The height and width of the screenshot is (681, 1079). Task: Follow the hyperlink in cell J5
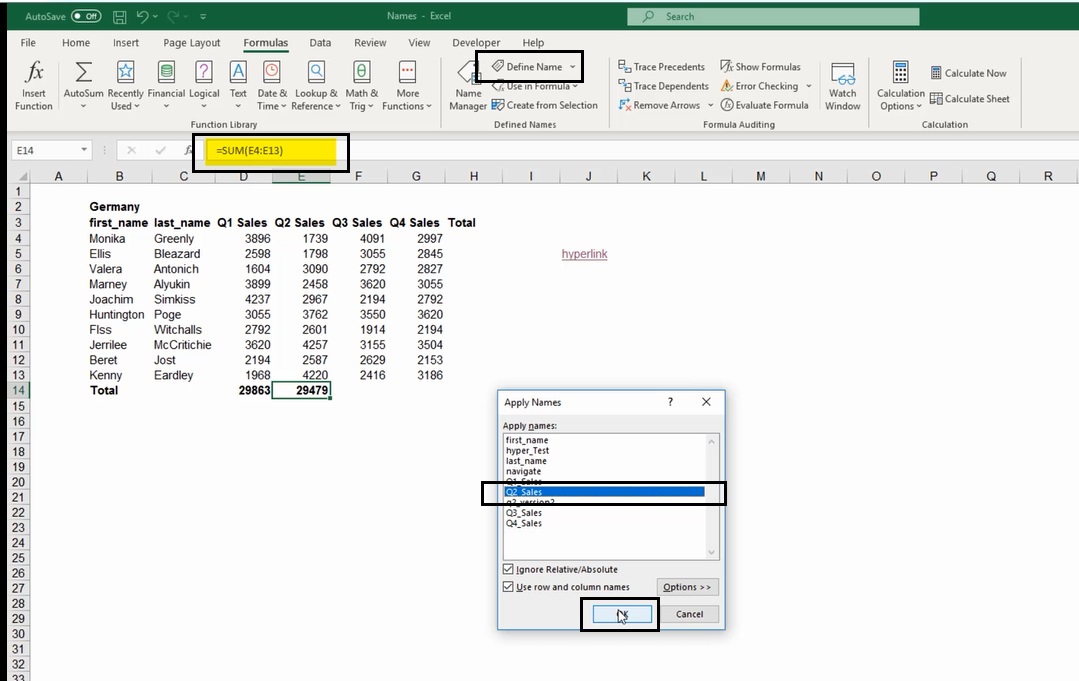584,253
